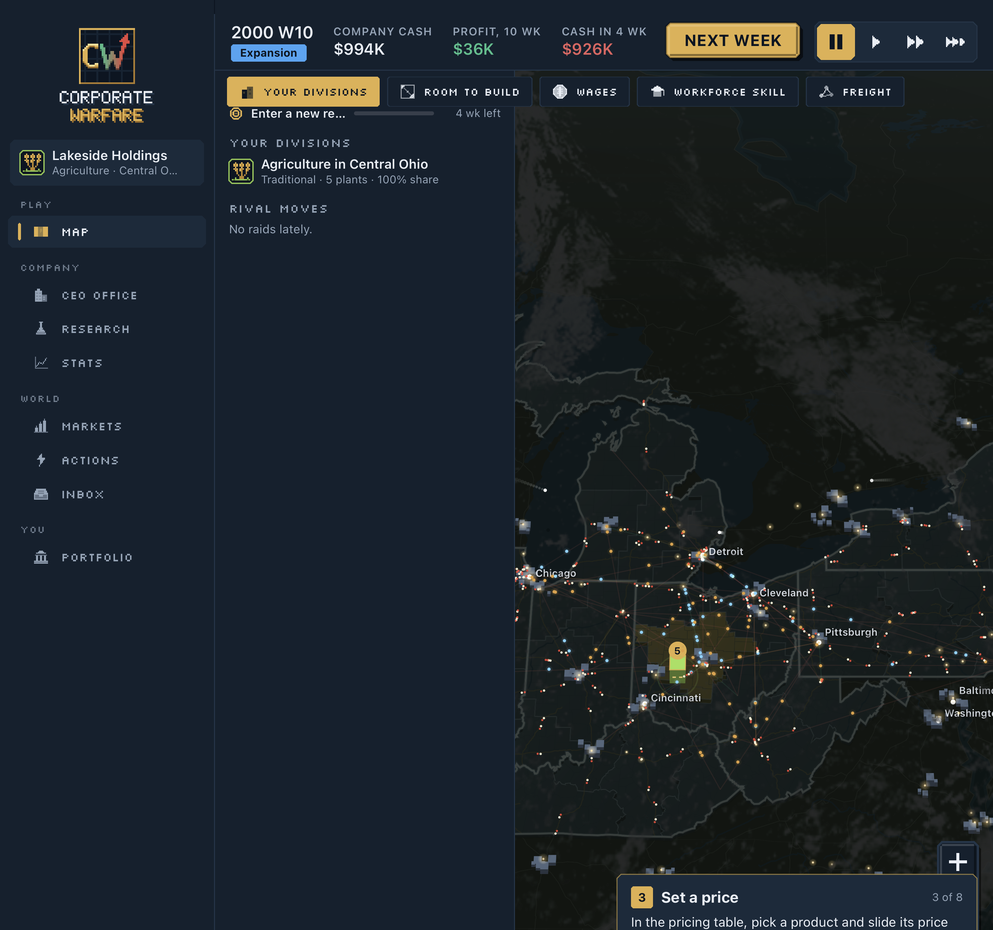Click the Your Divisions tab icon
The width and height of the screenshot is (993, 930).
click(248, 92)
